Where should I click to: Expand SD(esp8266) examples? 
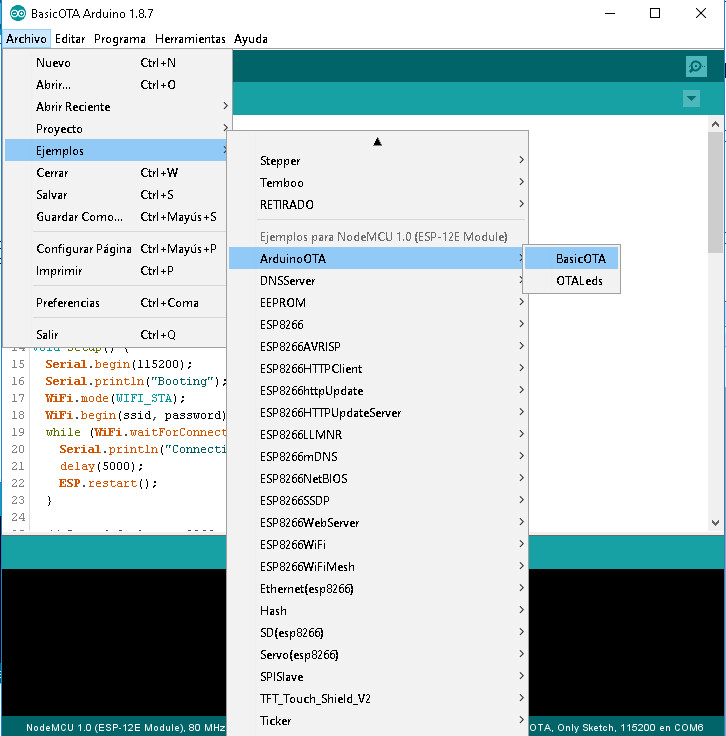(x=377, y=633)
